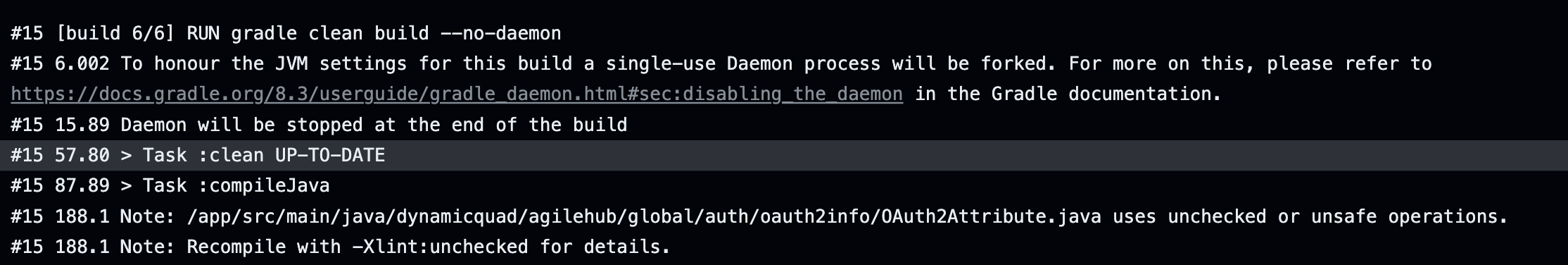Open the Gradle daemon documentation link
1568x265 pixels.
point(457,94)
